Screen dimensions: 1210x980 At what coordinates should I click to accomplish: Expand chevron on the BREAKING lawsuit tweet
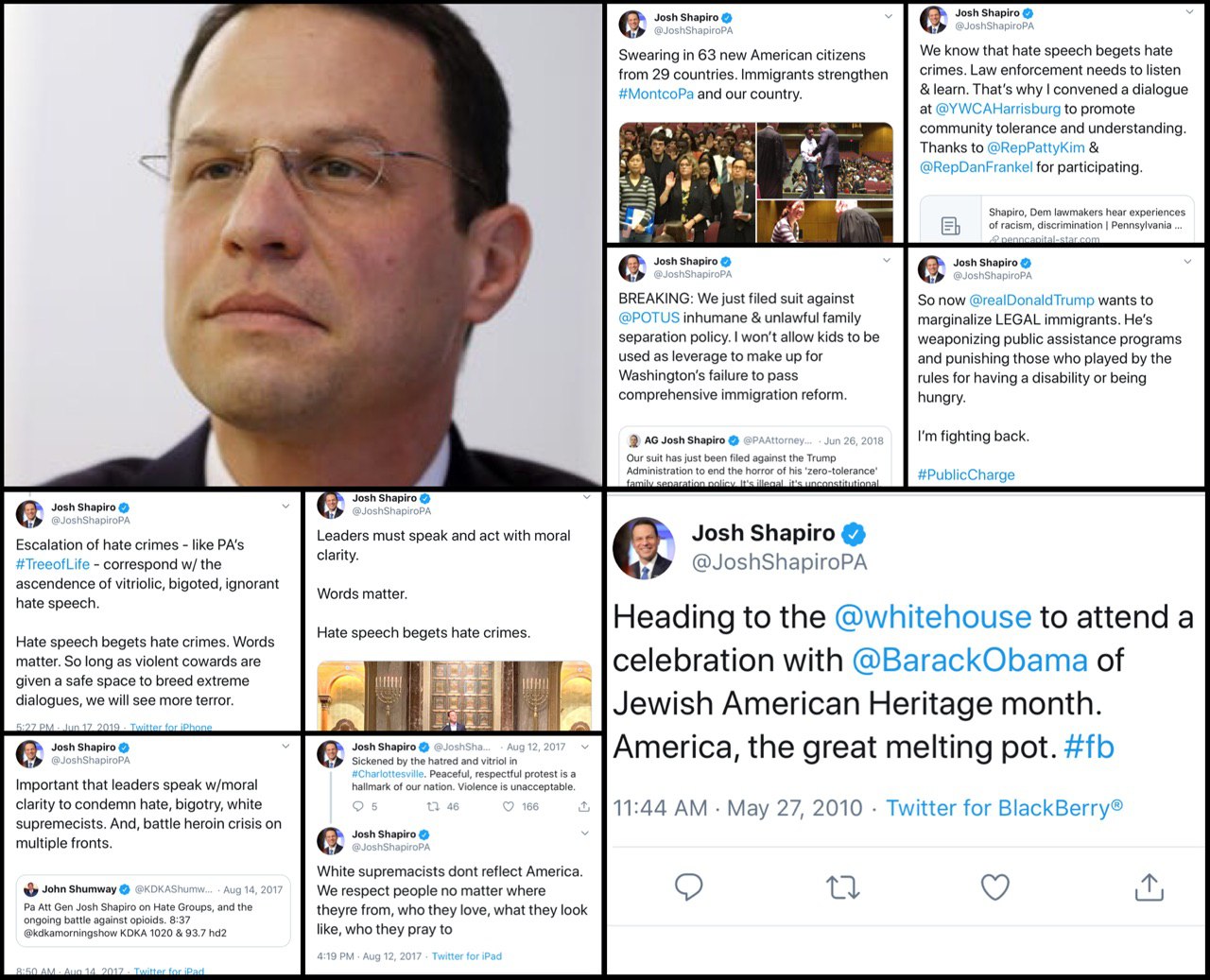pos(887,261)
